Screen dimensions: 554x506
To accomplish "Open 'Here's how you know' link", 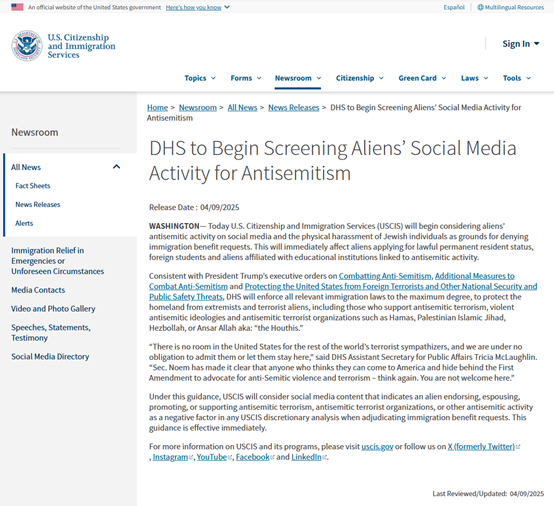I will pos(194,7).
